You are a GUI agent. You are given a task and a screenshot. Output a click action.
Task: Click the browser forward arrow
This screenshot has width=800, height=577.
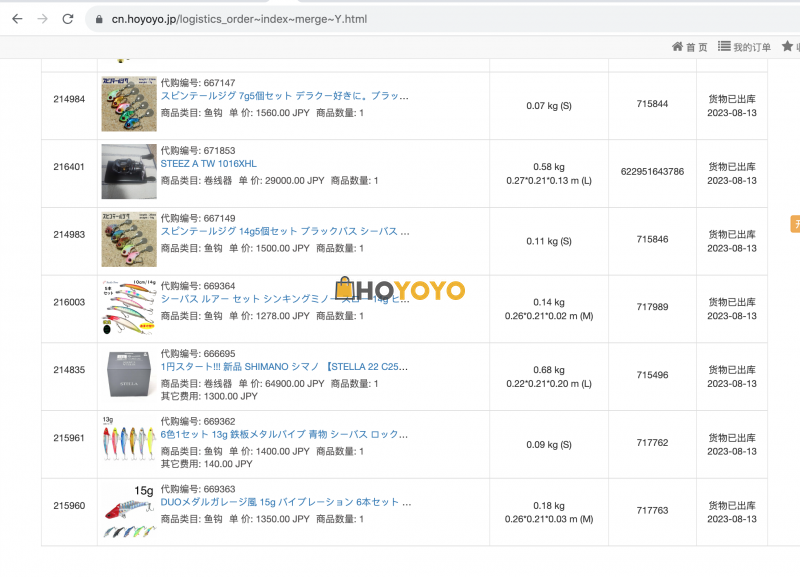(42, 19)
